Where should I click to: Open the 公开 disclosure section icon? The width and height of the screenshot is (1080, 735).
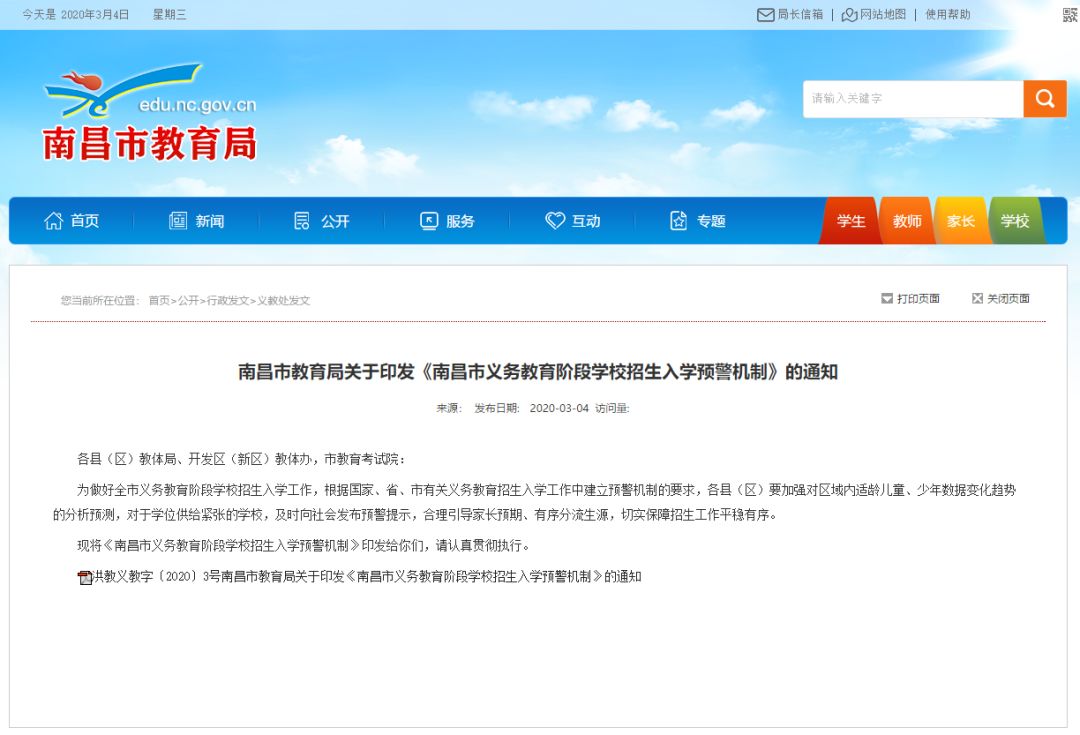(x=300, y=221)
